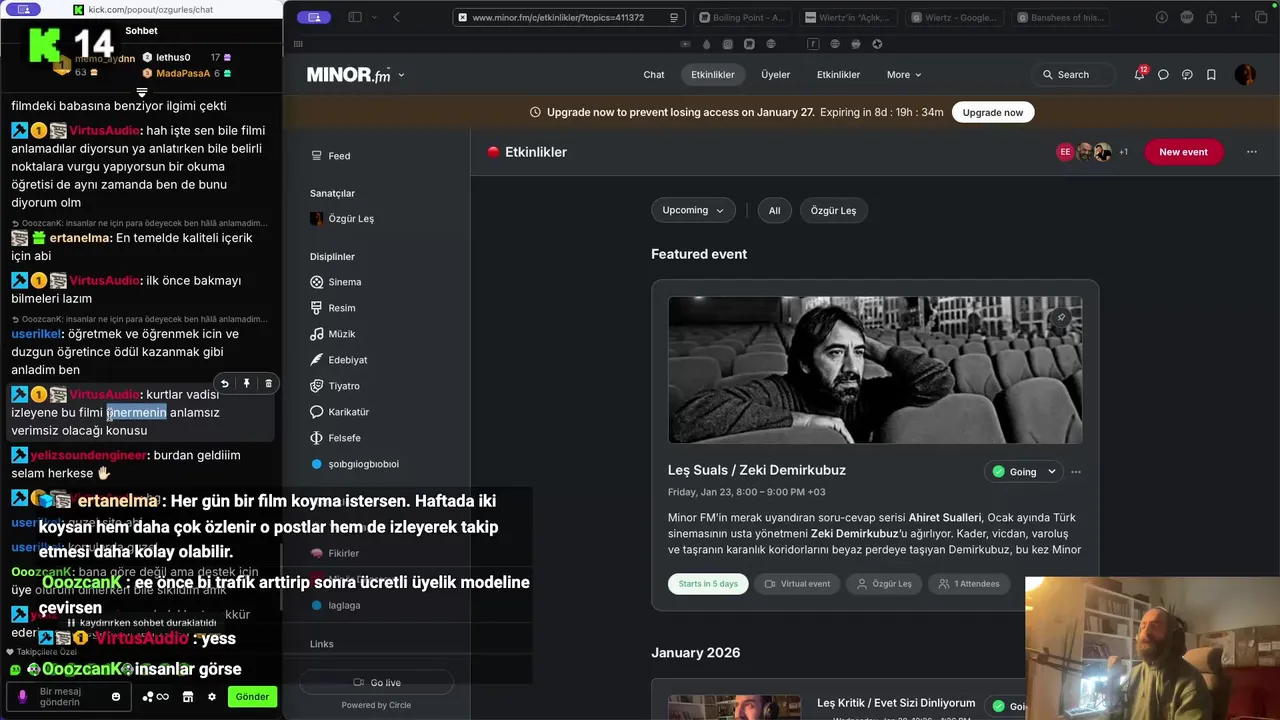Open the sidebar options chevron in browser toolbar
This screenshot has width=1280, height=720.
click(x=375, y=17)
